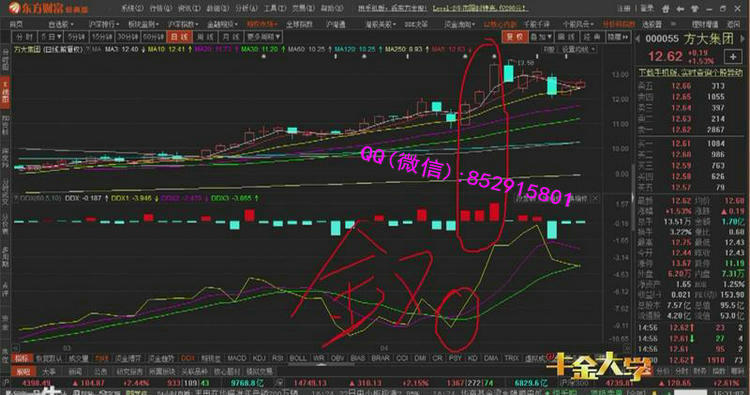Select the MACD indicator tab

[236, 358]
